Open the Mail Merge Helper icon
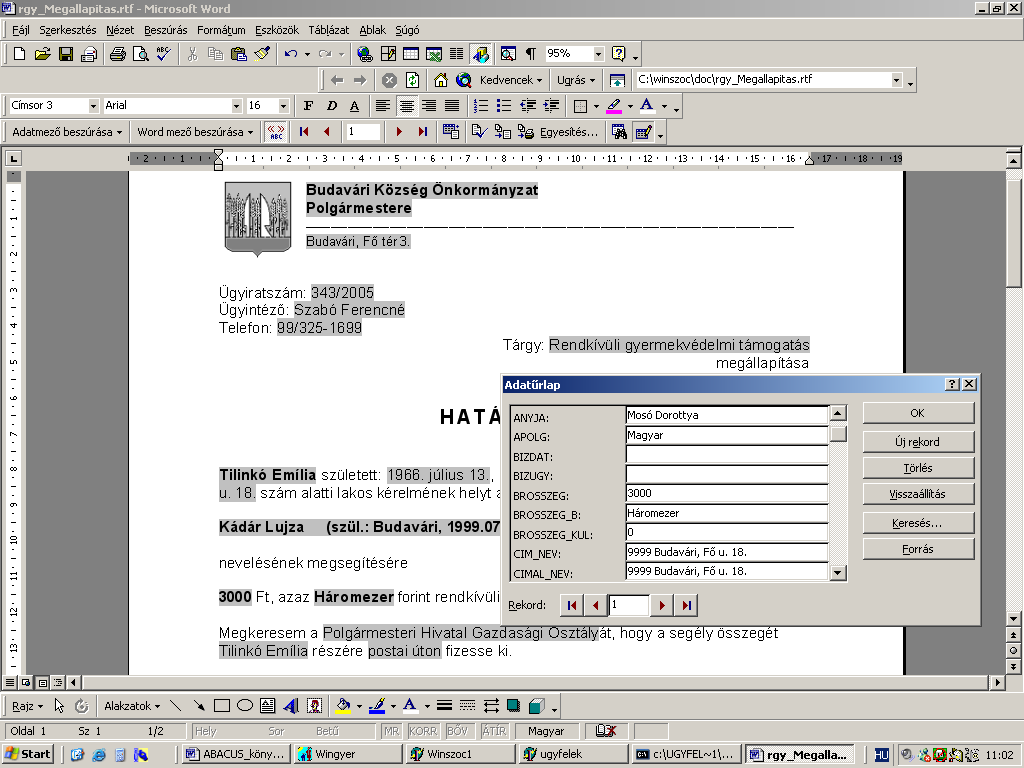This screenshot has width=1024, height=768. (451, 132)
